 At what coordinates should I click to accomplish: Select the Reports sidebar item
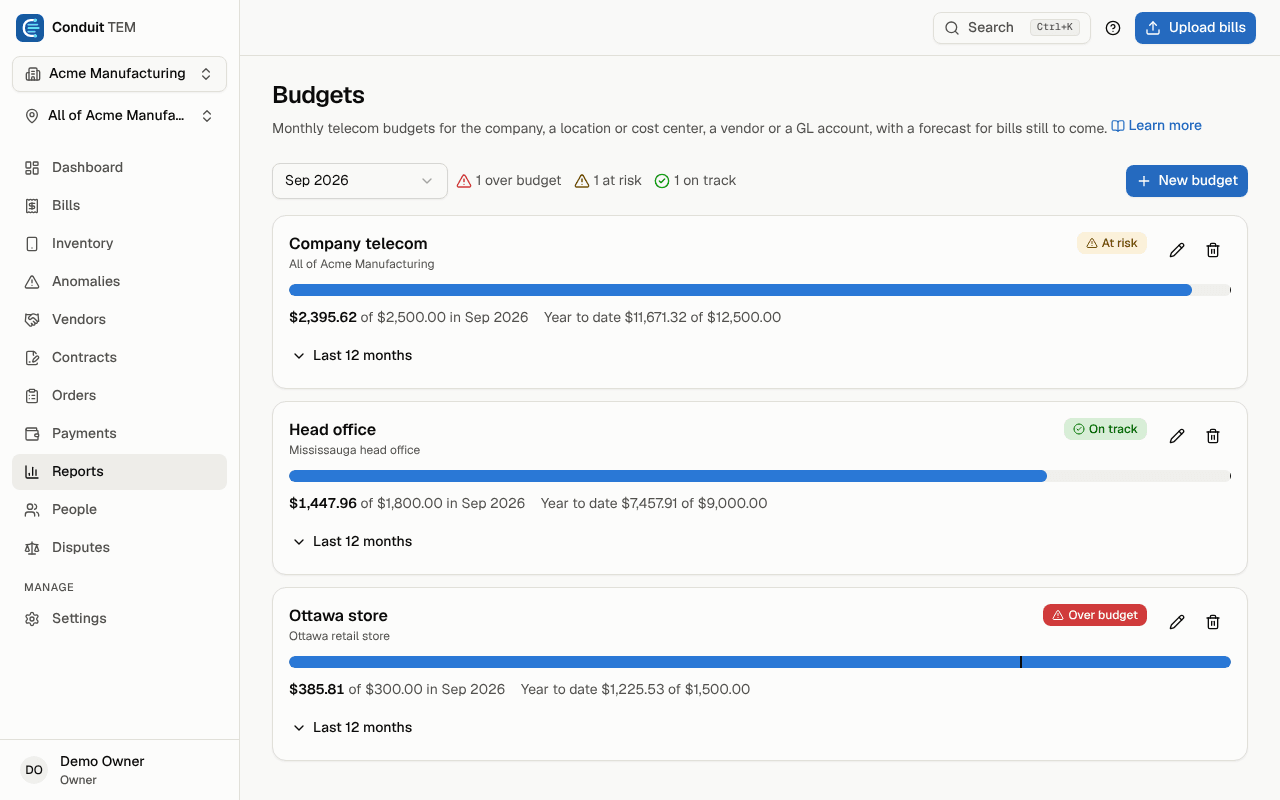(119, 472)
